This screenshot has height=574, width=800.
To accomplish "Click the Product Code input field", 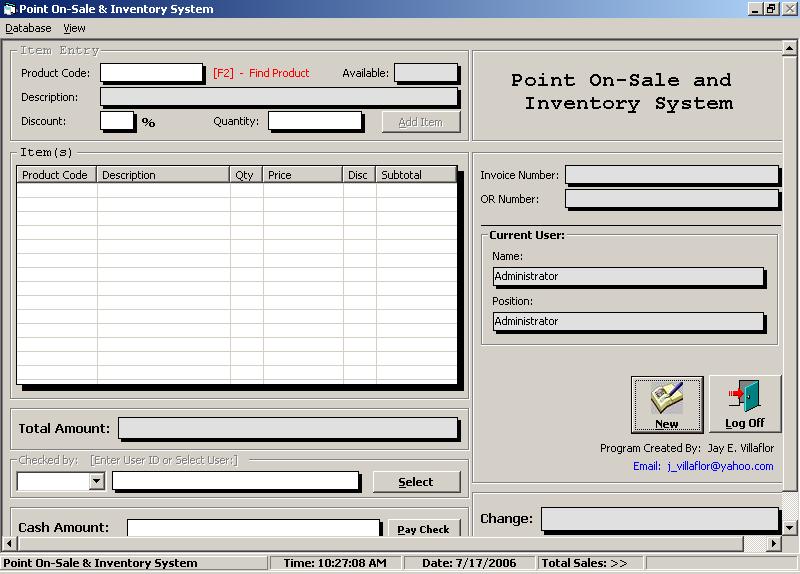I will [151, 73].
